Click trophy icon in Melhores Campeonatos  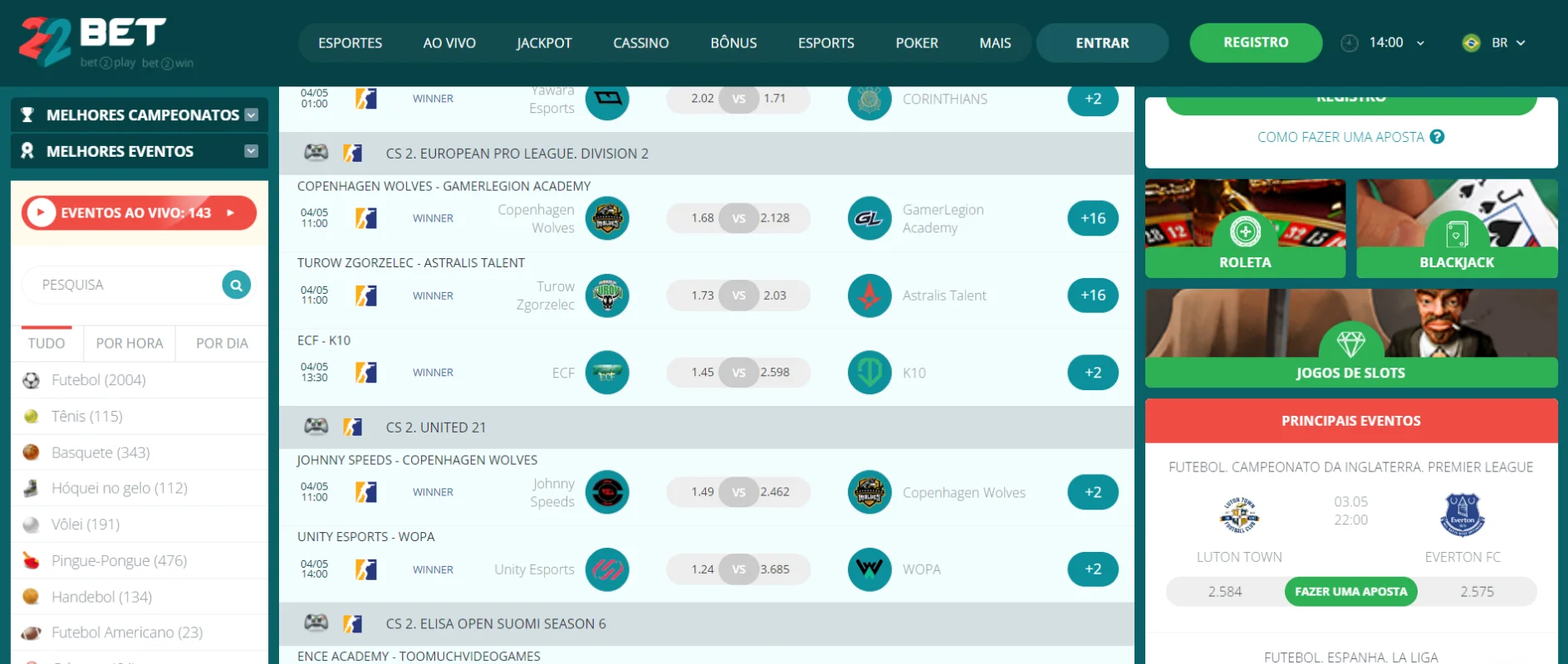click(27, 115)
